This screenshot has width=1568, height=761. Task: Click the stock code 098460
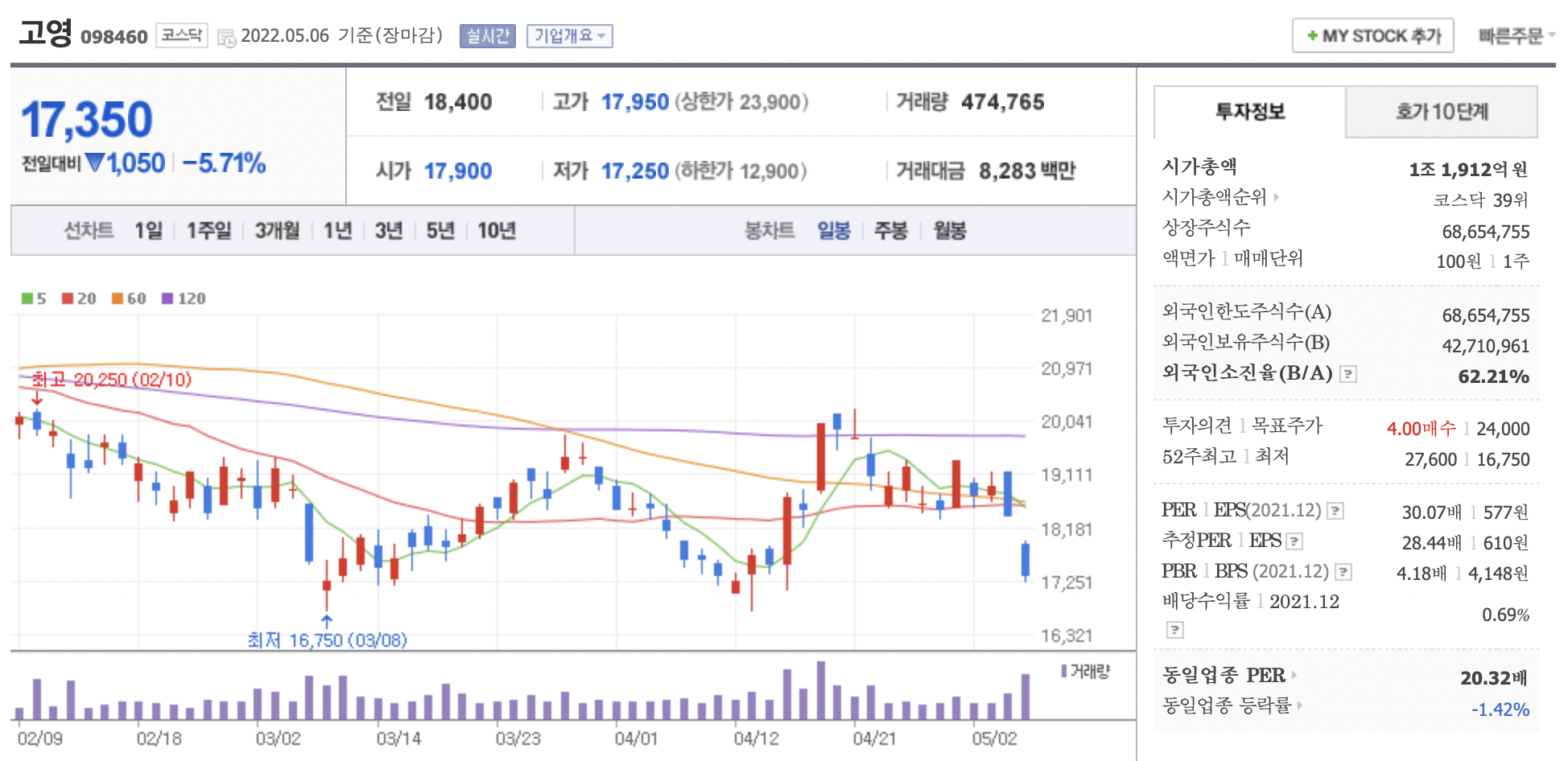click(114, 37)
